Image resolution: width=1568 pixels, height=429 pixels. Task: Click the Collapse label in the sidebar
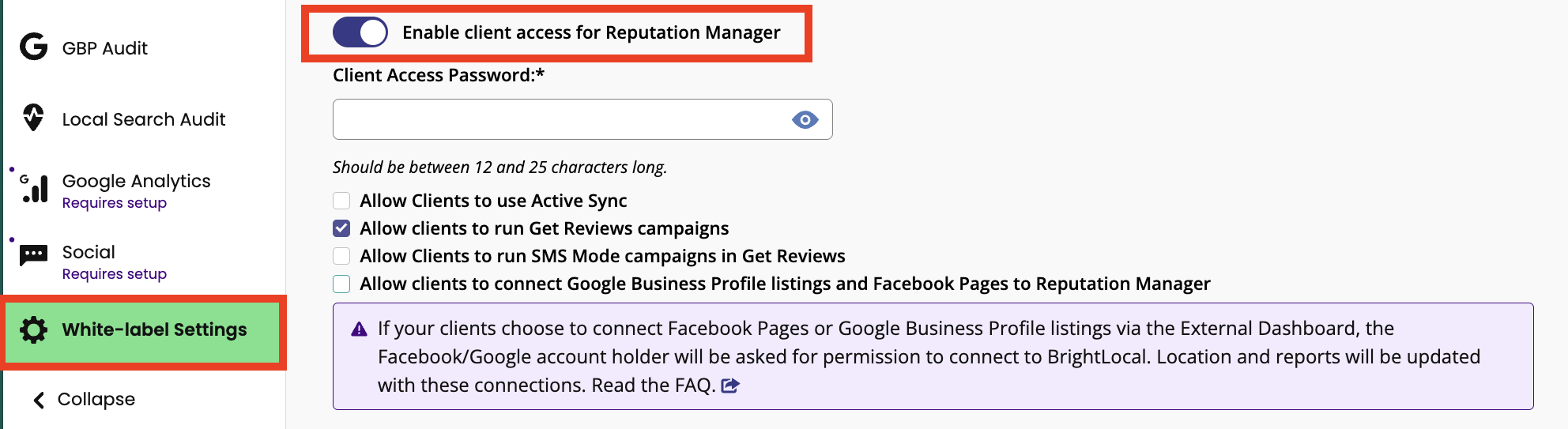click(96, 399)
